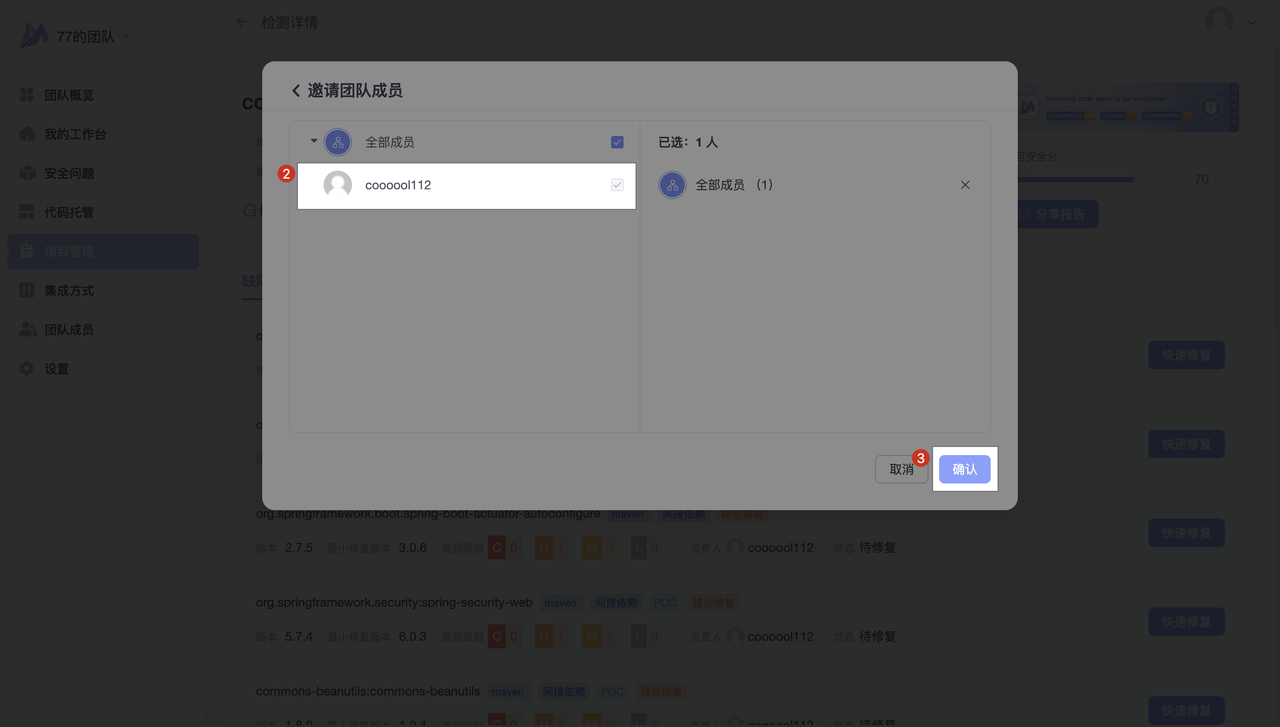Click the back chevron beside 邀请团队成员
1280x727 pixels.
[296, 91]
